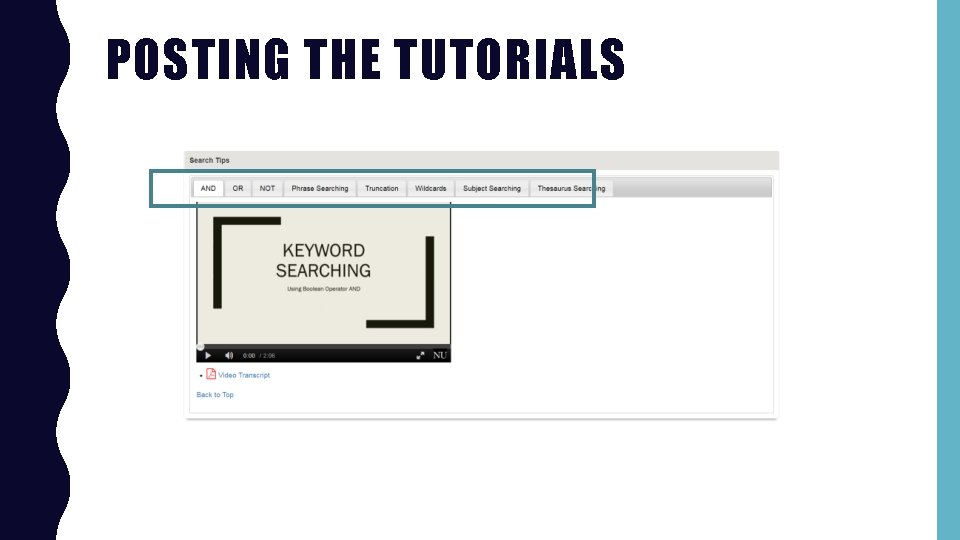Open the Phrase Searching tab

[320, 189]
